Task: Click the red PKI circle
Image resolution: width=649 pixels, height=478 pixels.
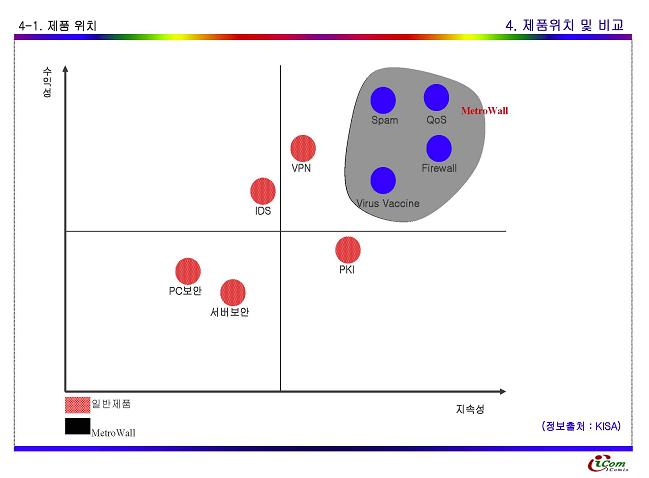Action: pos(348,249)
